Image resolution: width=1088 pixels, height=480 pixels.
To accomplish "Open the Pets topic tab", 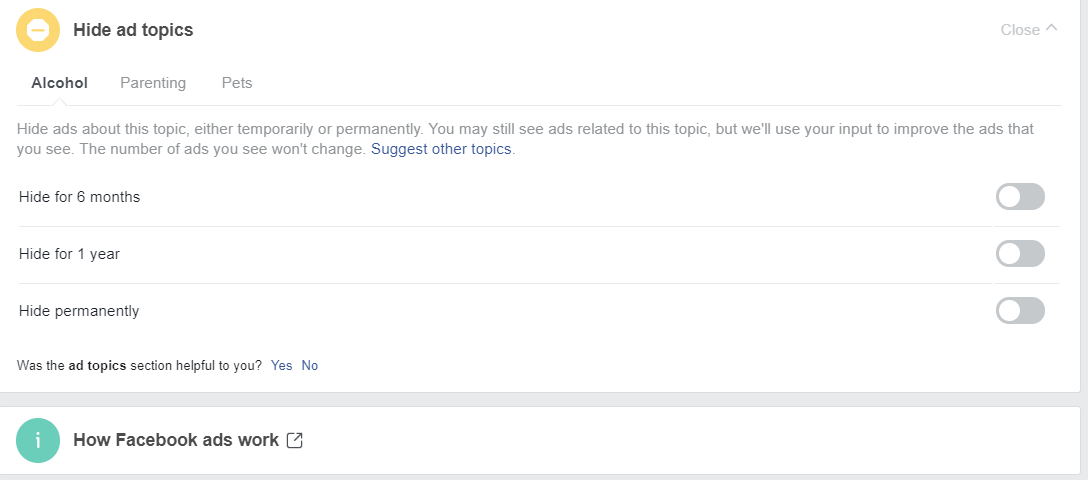I will pos(237,83).
